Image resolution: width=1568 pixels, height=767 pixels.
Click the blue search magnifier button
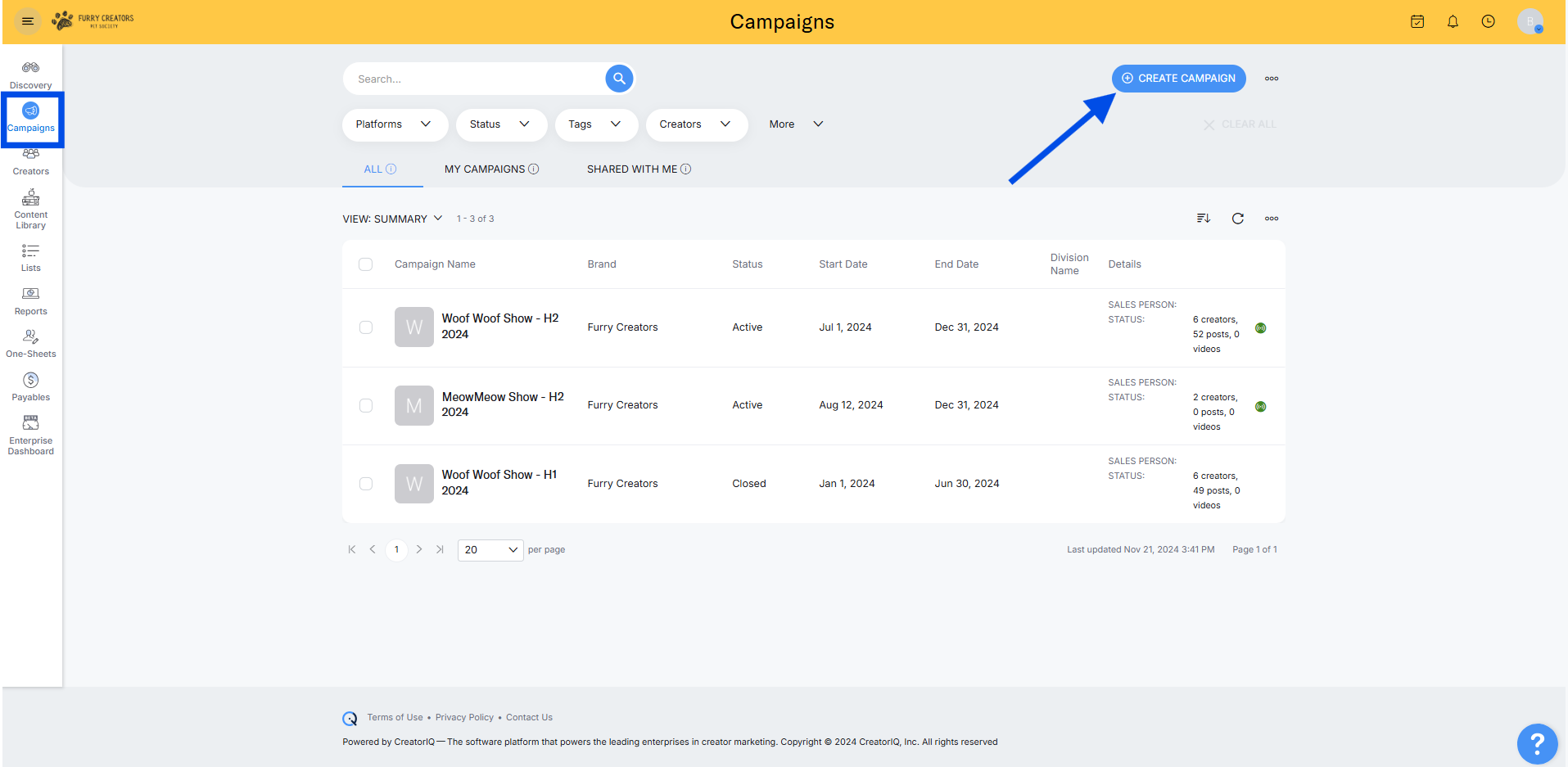coord(619,79)
